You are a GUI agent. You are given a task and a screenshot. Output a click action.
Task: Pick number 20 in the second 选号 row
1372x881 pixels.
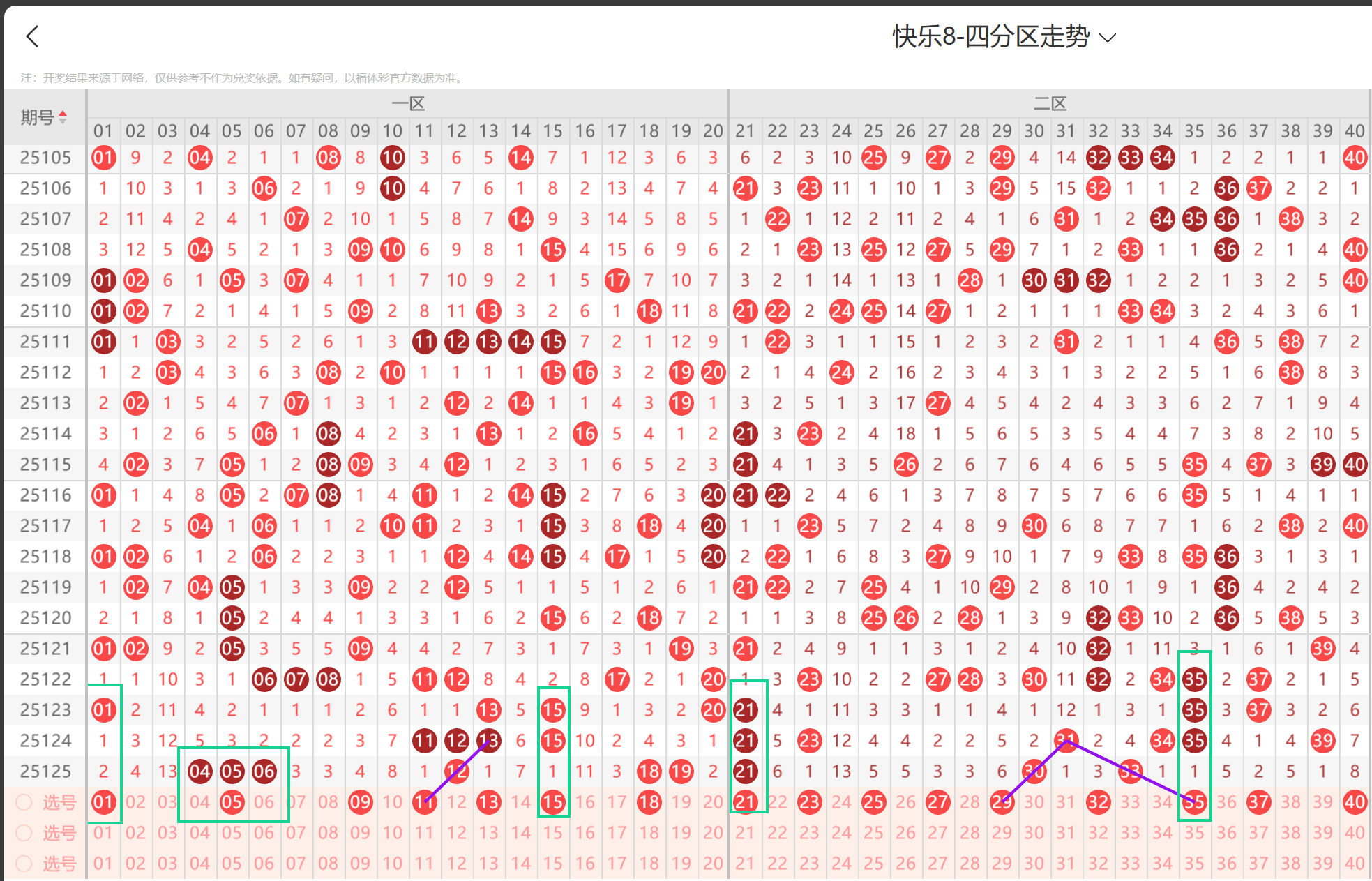tap(713, 833)
